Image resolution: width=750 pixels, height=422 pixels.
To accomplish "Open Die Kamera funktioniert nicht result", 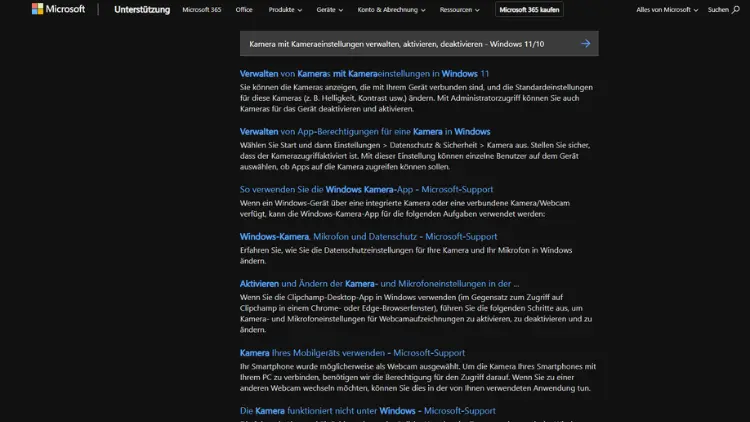I will click(x=367, y=411).
